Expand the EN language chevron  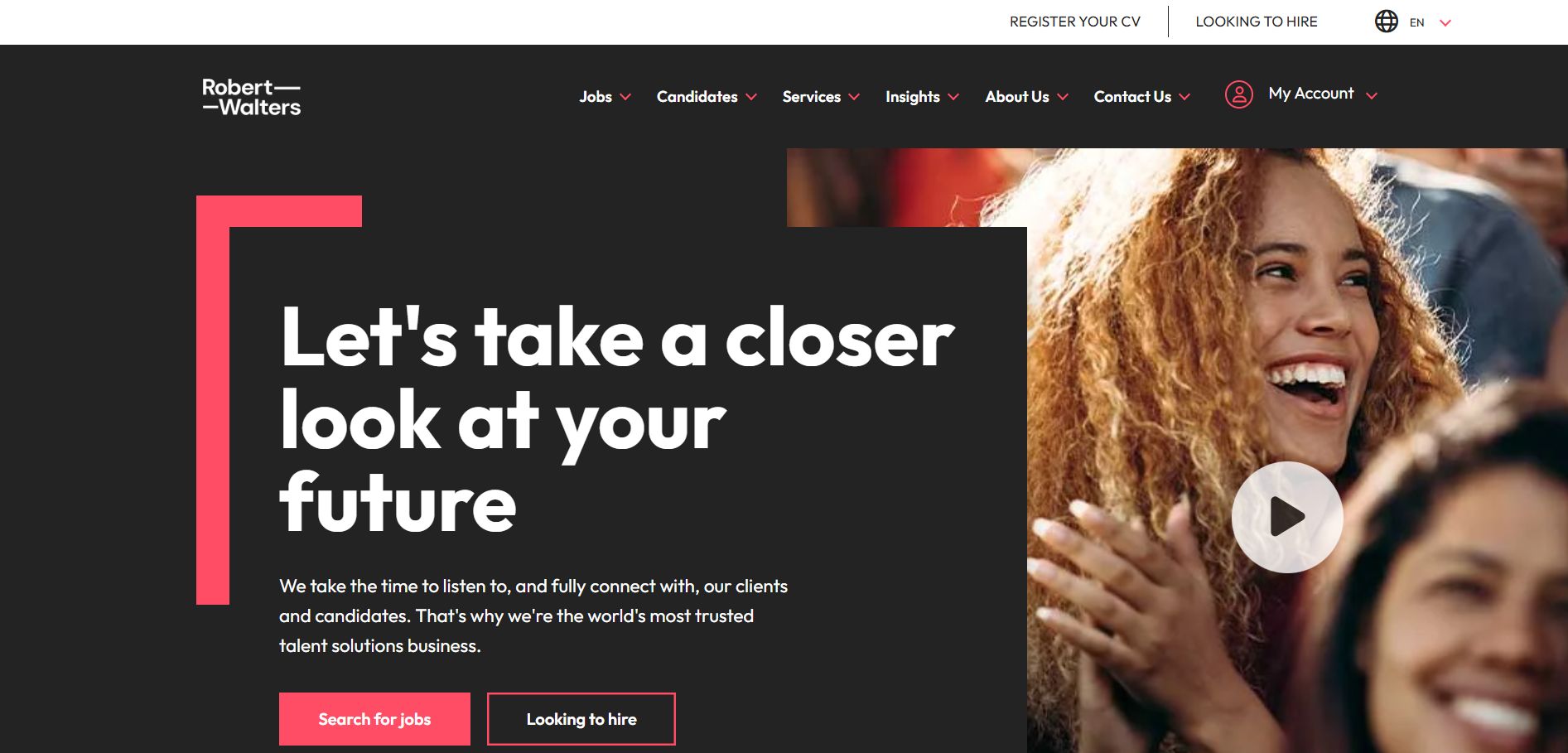pyautogui.click(x=1445, y=23)
